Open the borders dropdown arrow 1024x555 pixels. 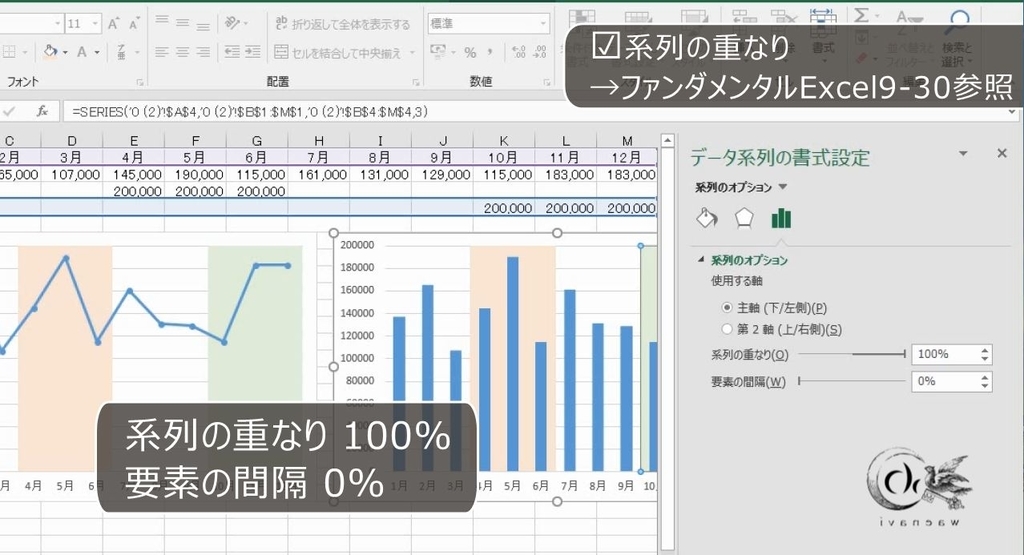25,52
